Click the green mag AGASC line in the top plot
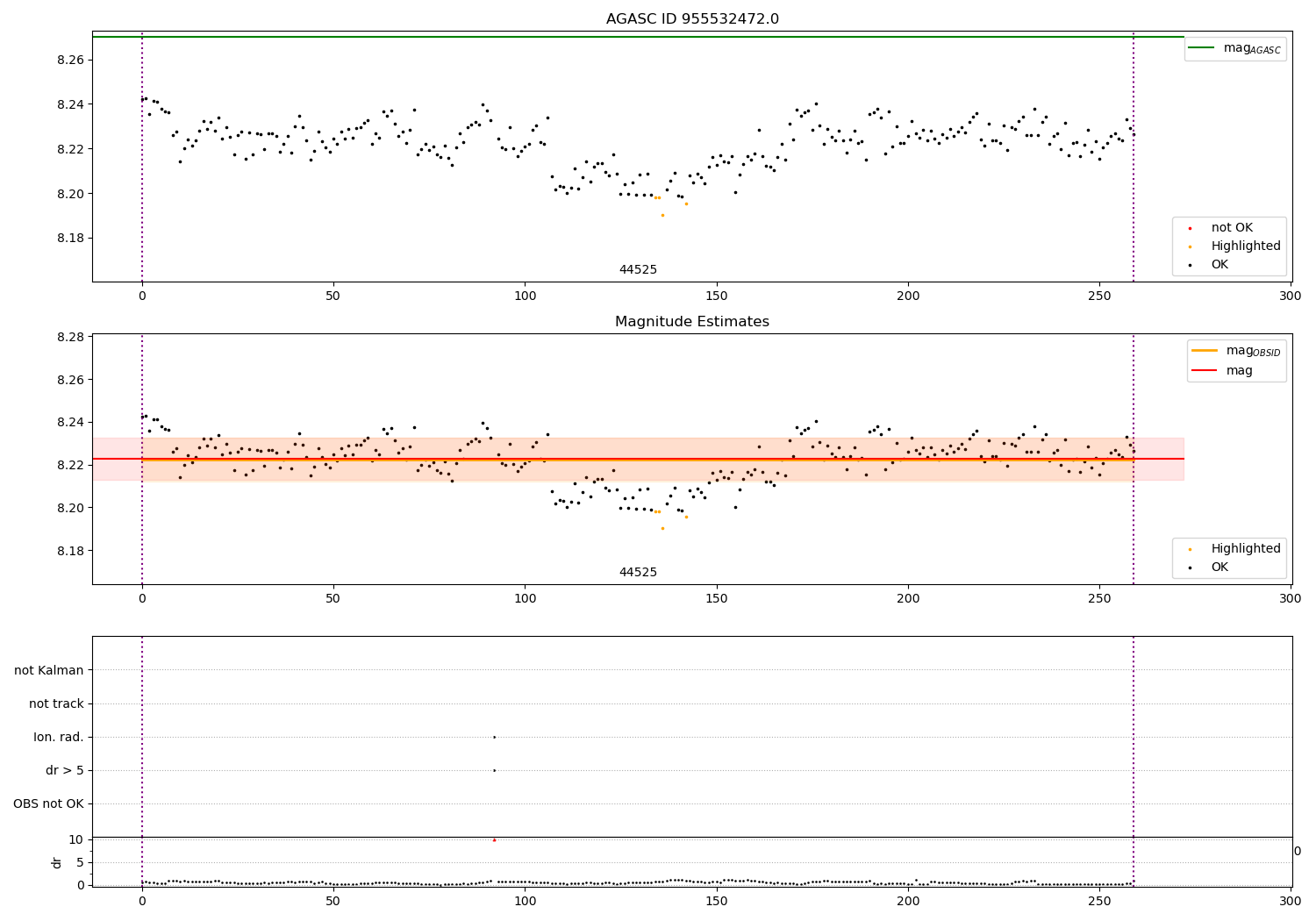 click(x=638, y=37)
